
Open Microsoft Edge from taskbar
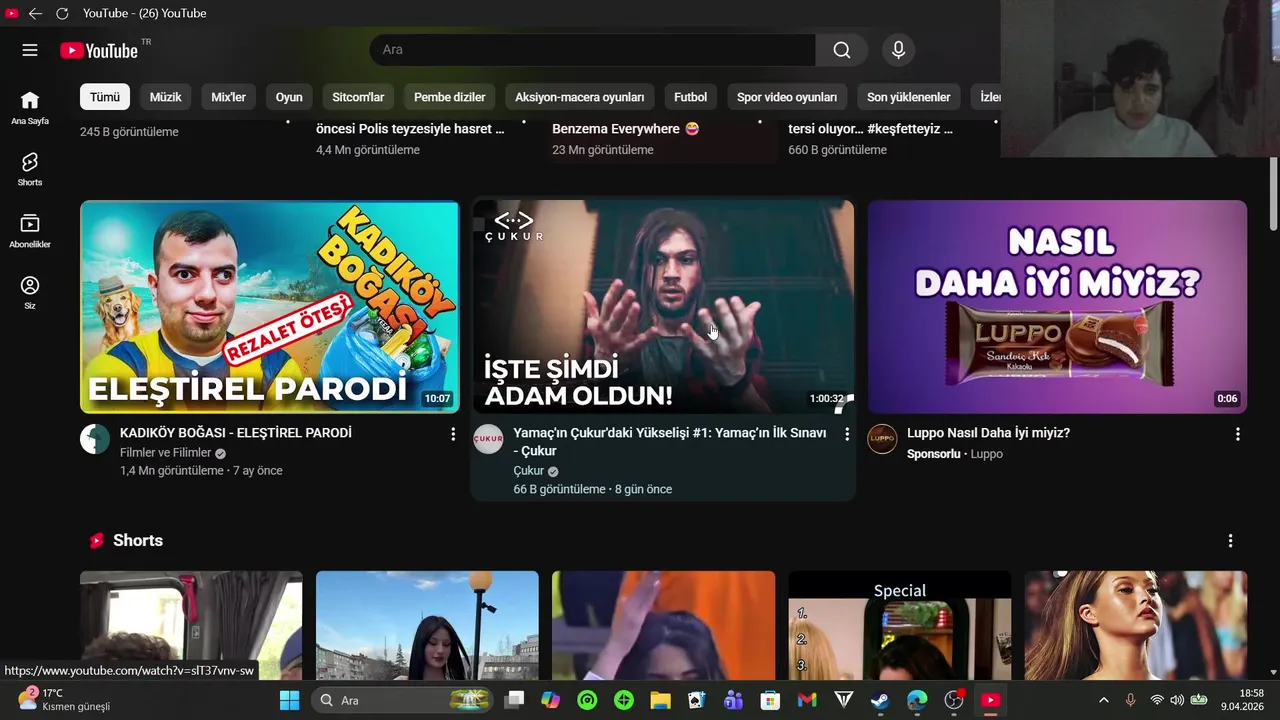[x=917, y=700]
